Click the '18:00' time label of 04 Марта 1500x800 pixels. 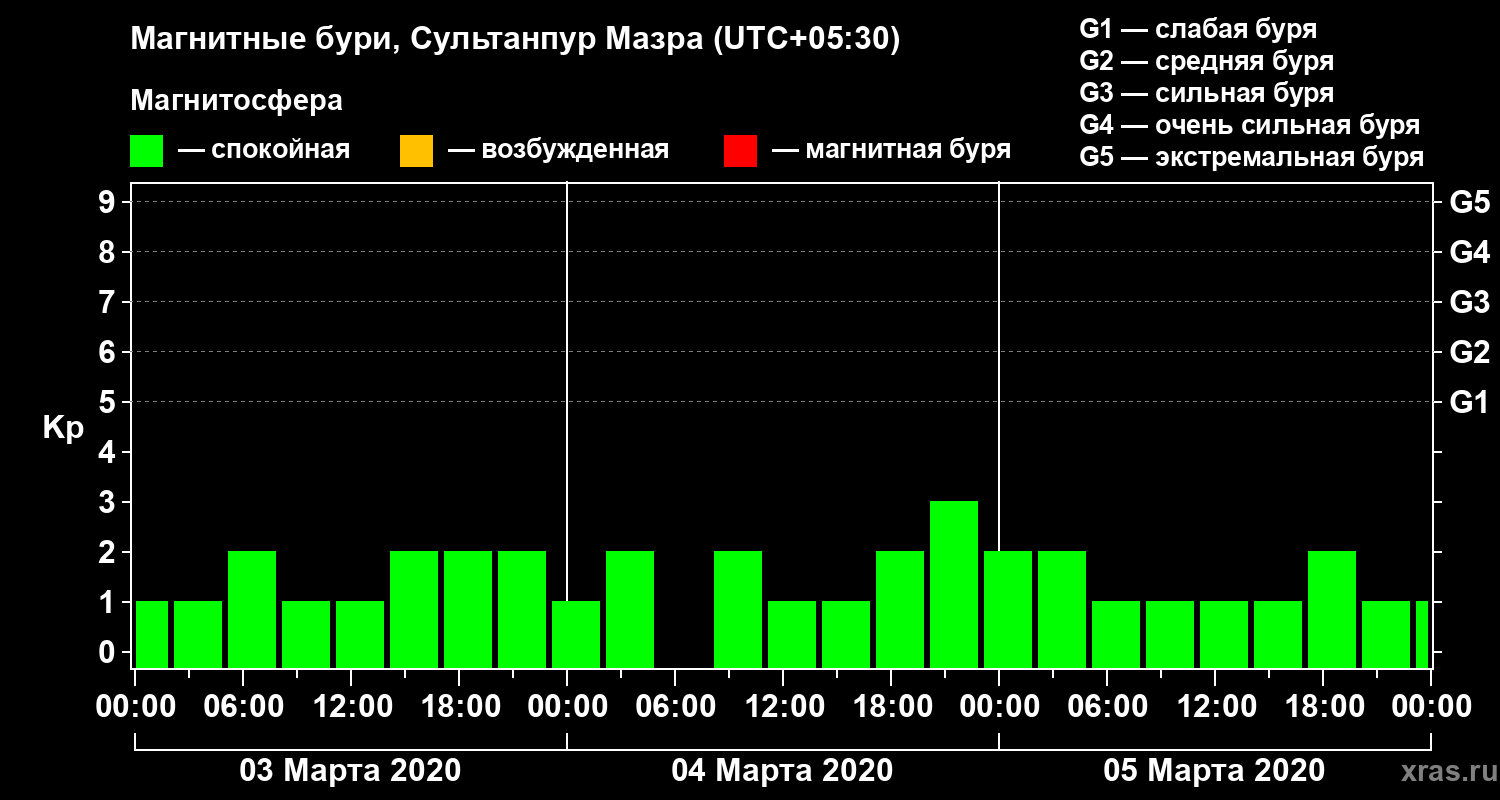891,707
